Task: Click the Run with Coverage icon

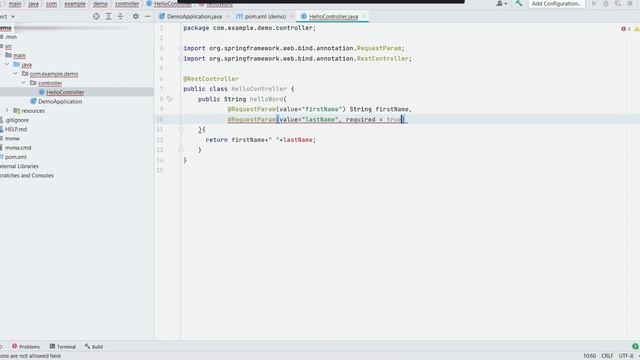Action: 618,4
